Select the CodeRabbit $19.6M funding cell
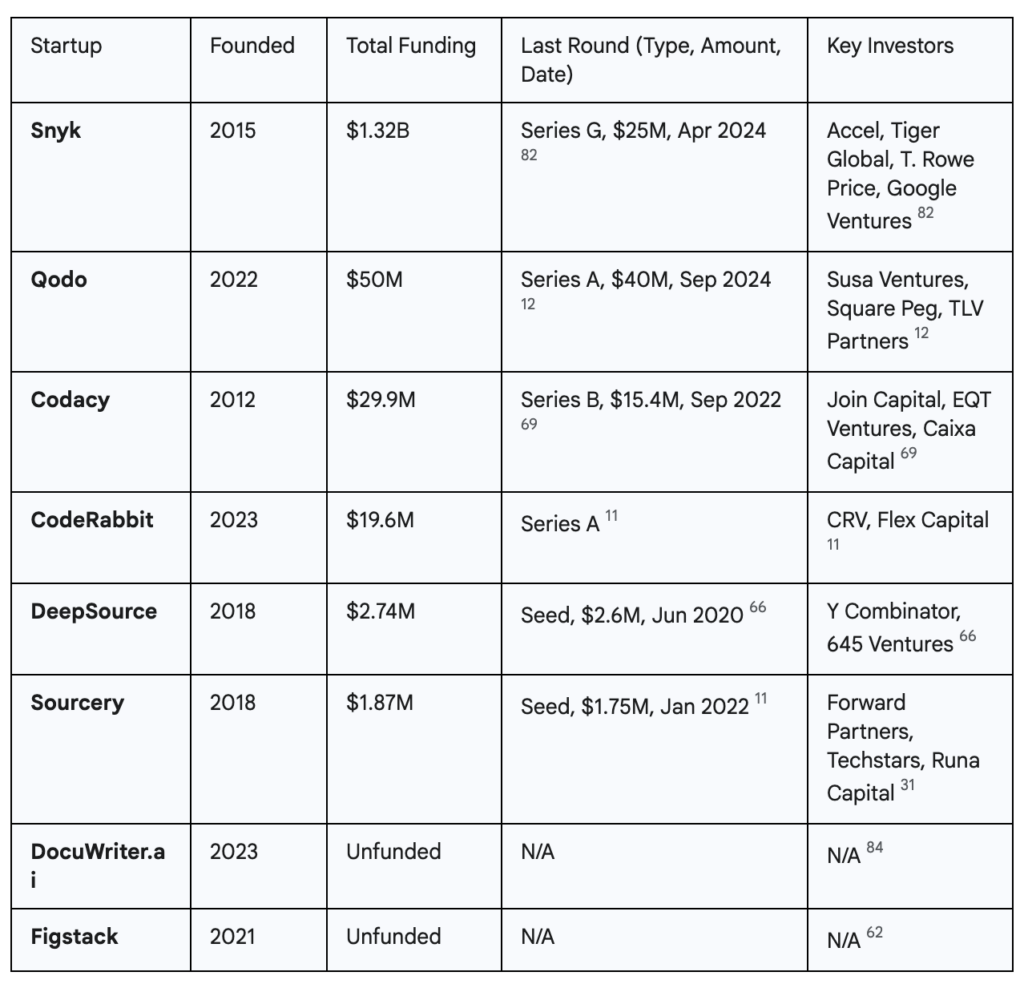The height and width of the screenshot is (984, 1024). (x=414, y=537)
